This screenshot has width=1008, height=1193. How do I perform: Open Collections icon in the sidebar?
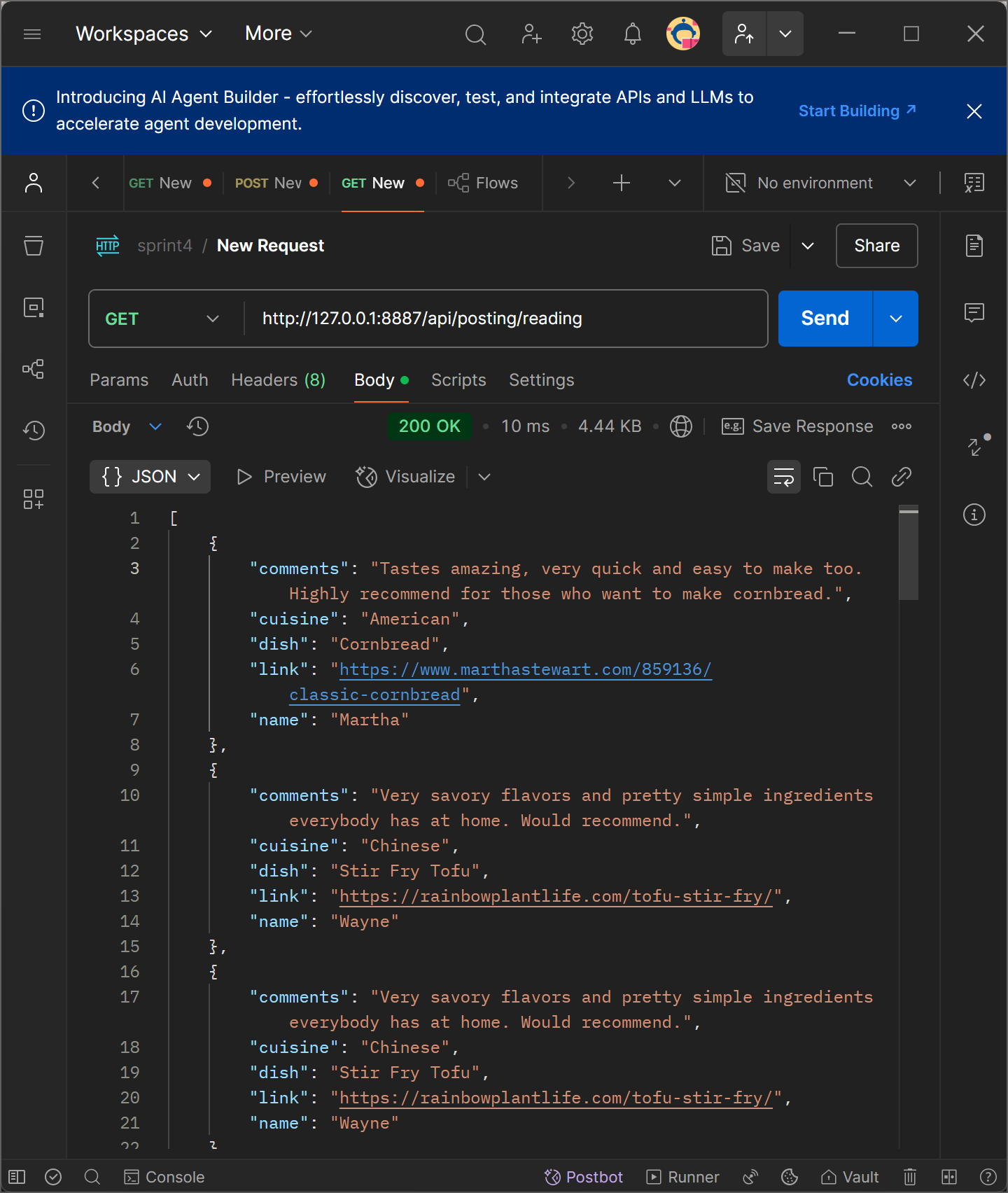34,245
